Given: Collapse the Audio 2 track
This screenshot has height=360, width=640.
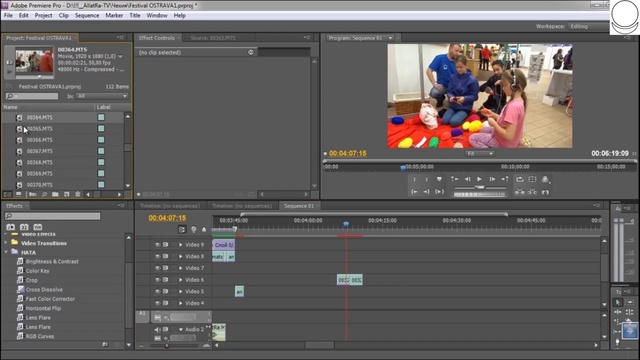Looking at the screenshot, I should pyautogui.click(x=180, y=329).
